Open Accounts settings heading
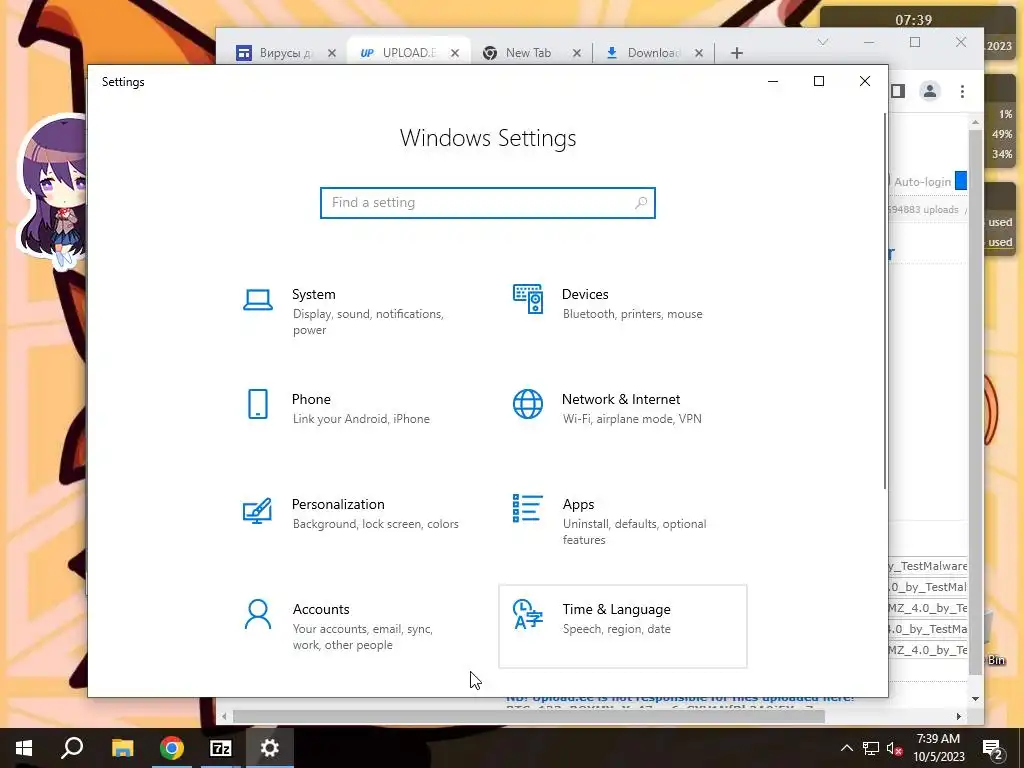 [x=321, y=609]
